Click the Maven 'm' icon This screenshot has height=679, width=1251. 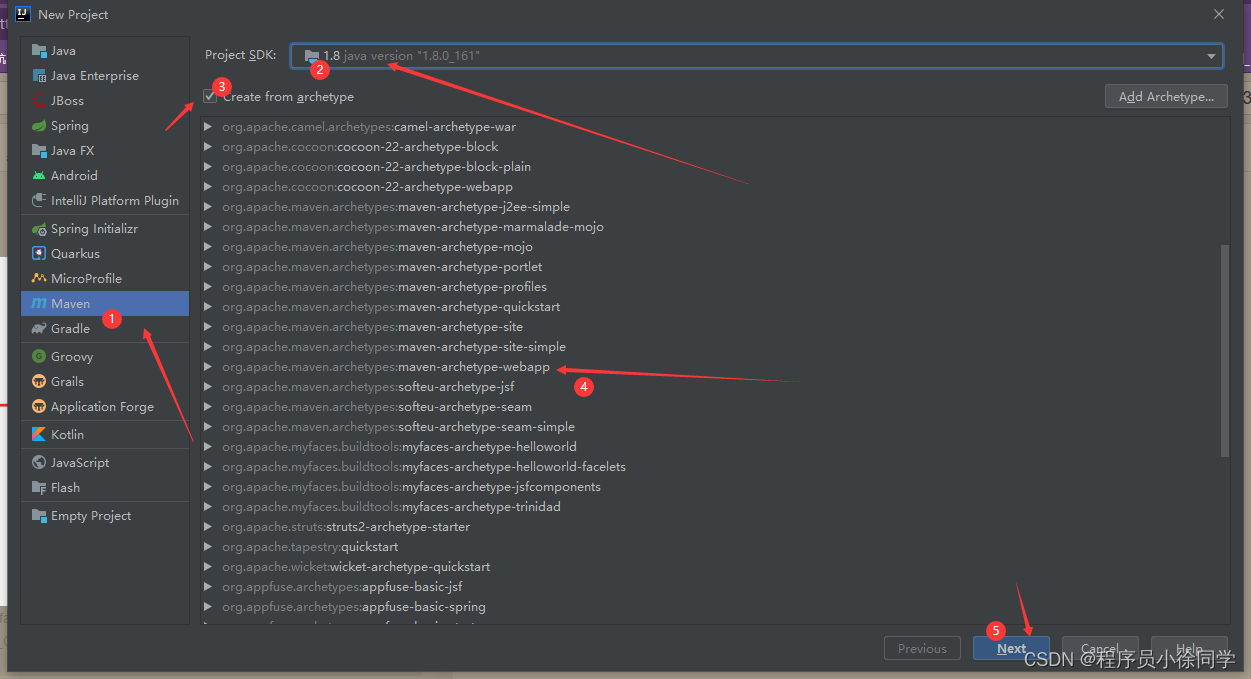point(39,304)
